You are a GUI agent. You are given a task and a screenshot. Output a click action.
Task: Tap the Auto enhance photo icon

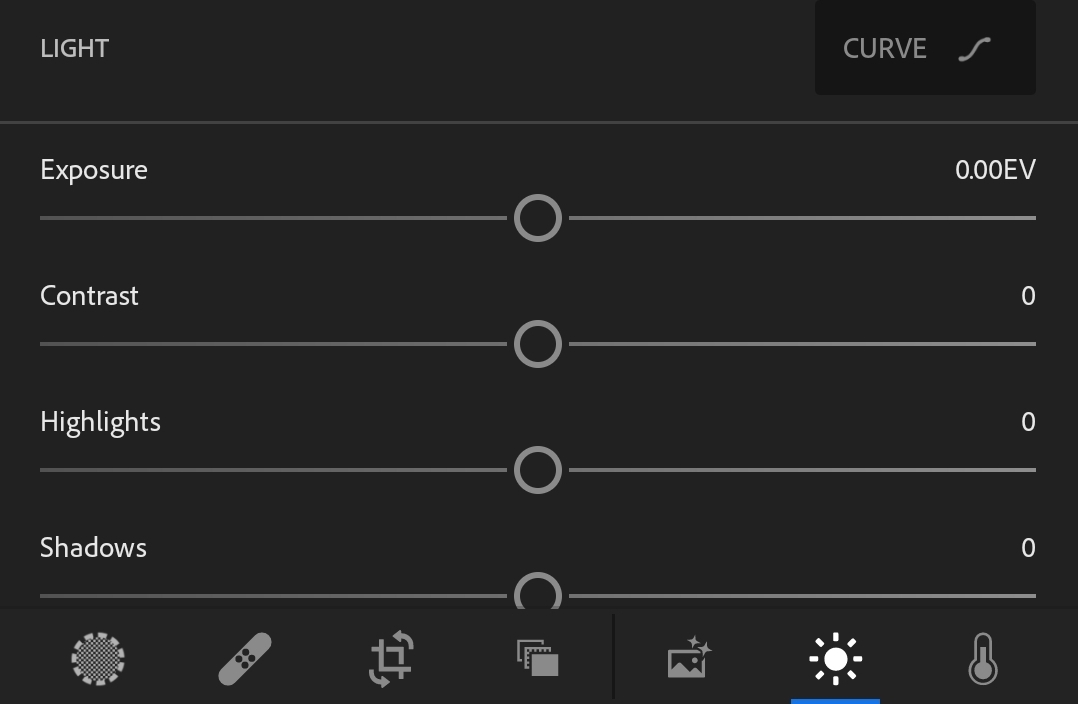pyautogui.click(x=689, y=659)
